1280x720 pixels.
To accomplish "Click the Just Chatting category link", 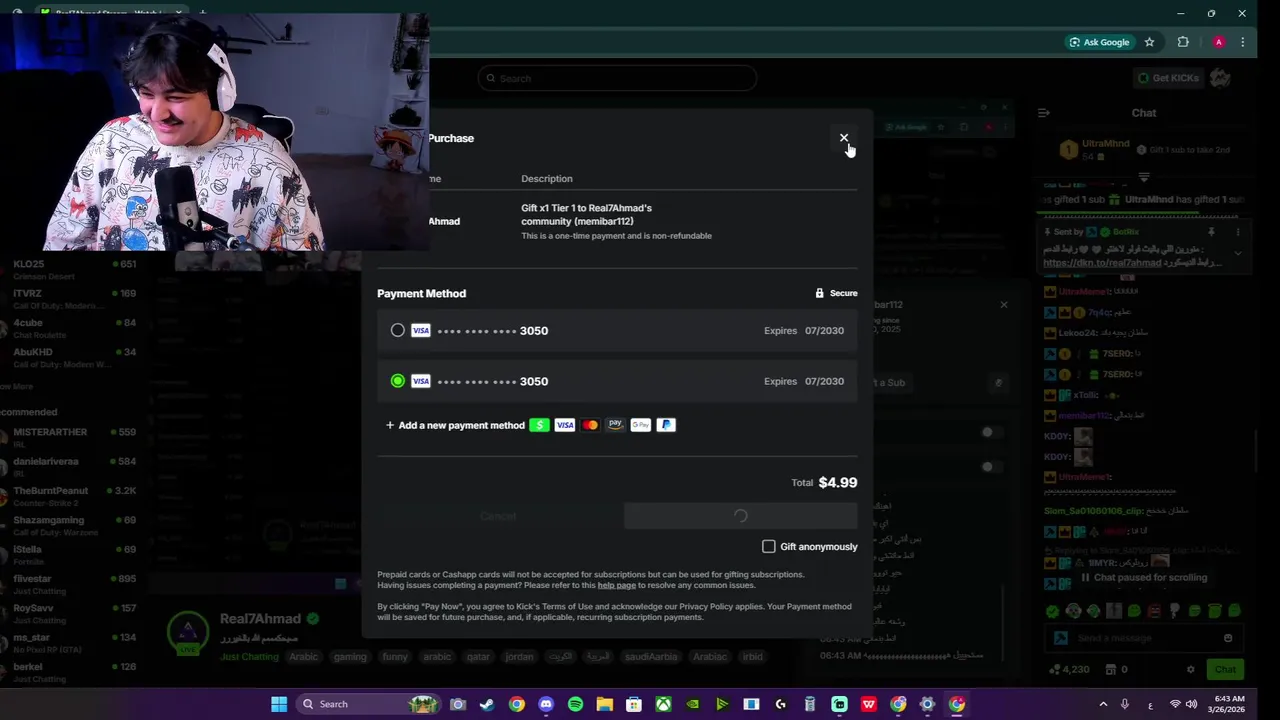I will [249, 657].
